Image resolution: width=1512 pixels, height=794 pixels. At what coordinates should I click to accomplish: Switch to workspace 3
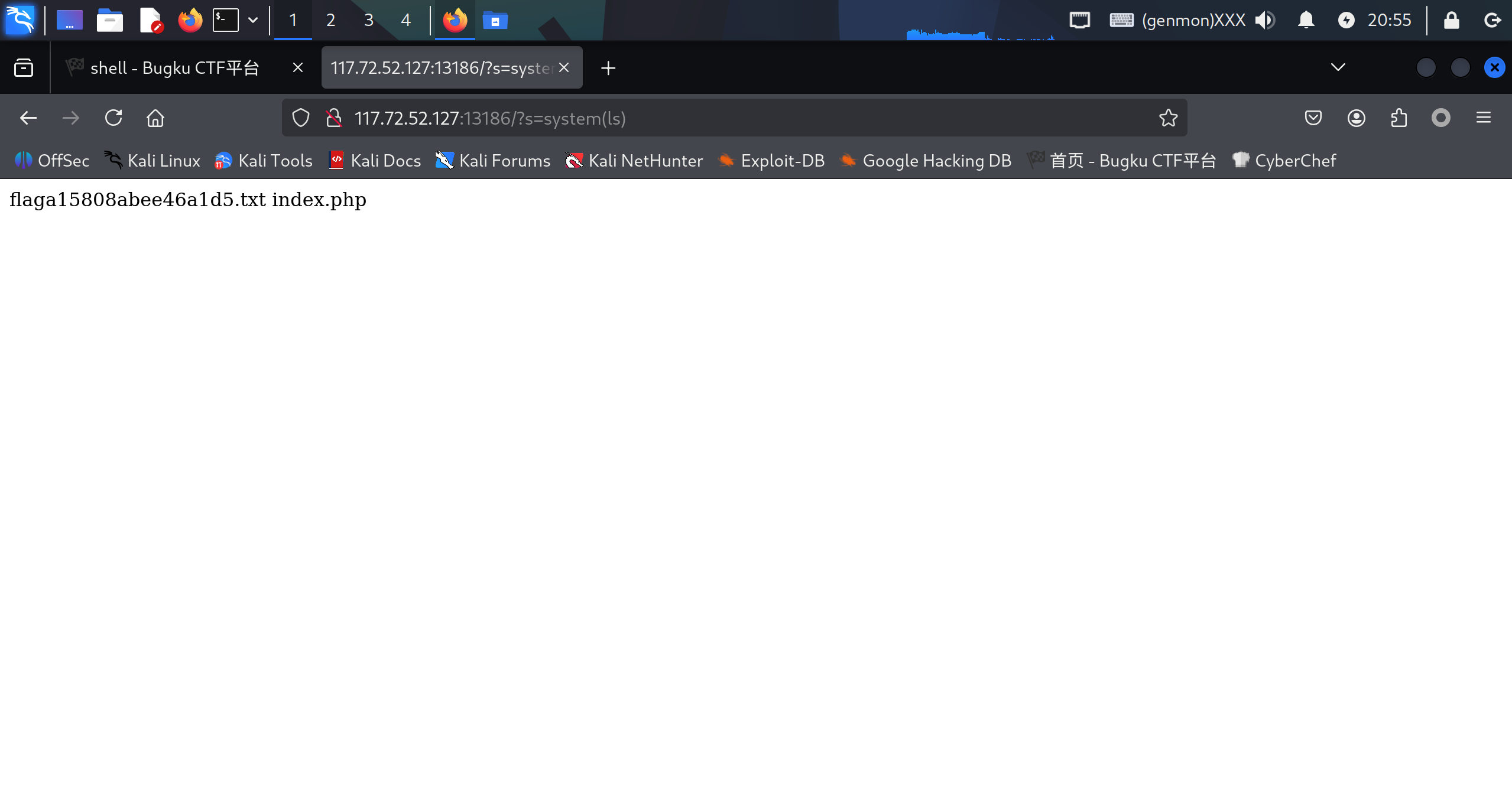[x=368, y=20]
